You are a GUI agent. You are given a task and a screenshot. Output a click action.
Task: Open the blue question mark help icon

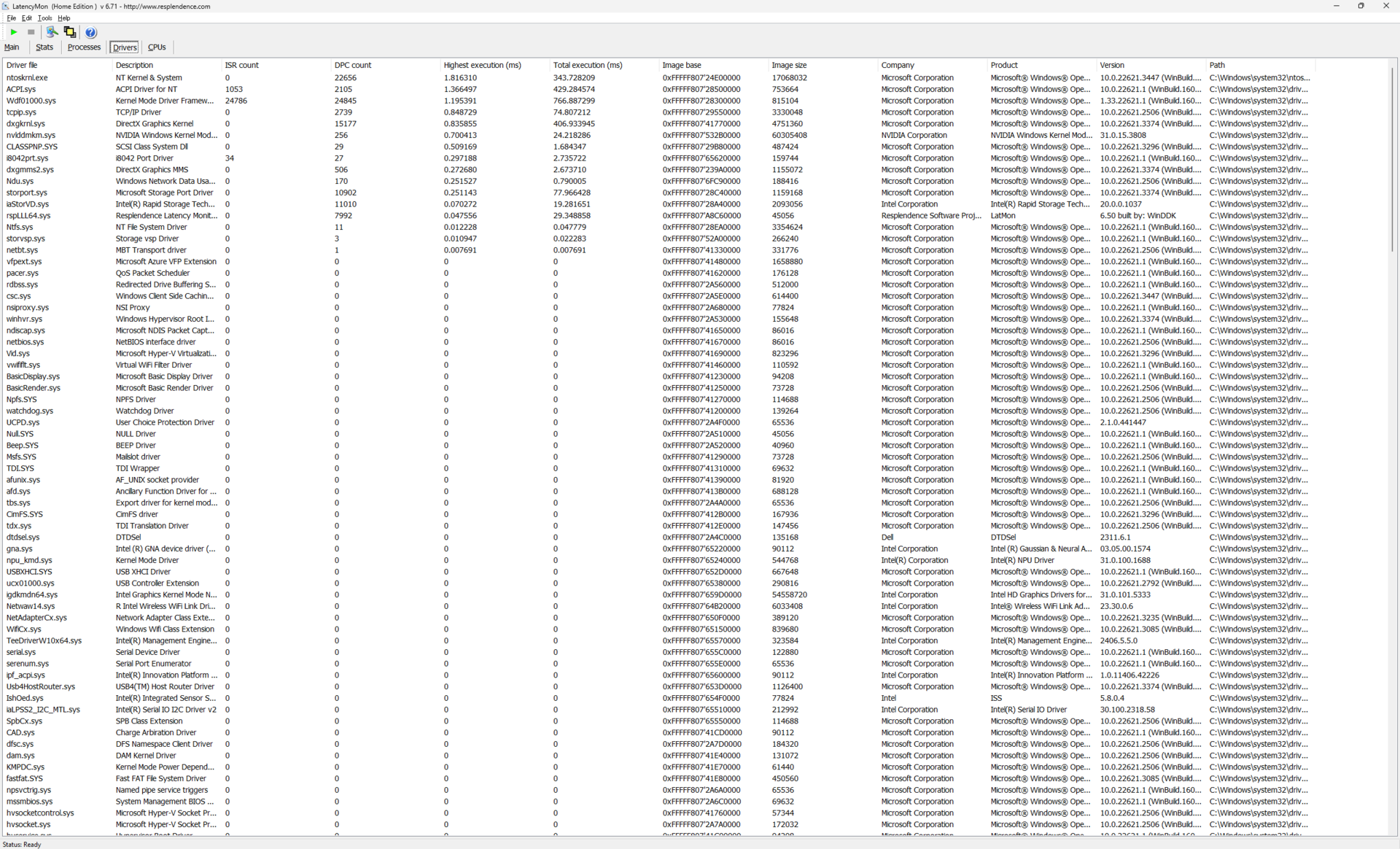coord(90,32)
